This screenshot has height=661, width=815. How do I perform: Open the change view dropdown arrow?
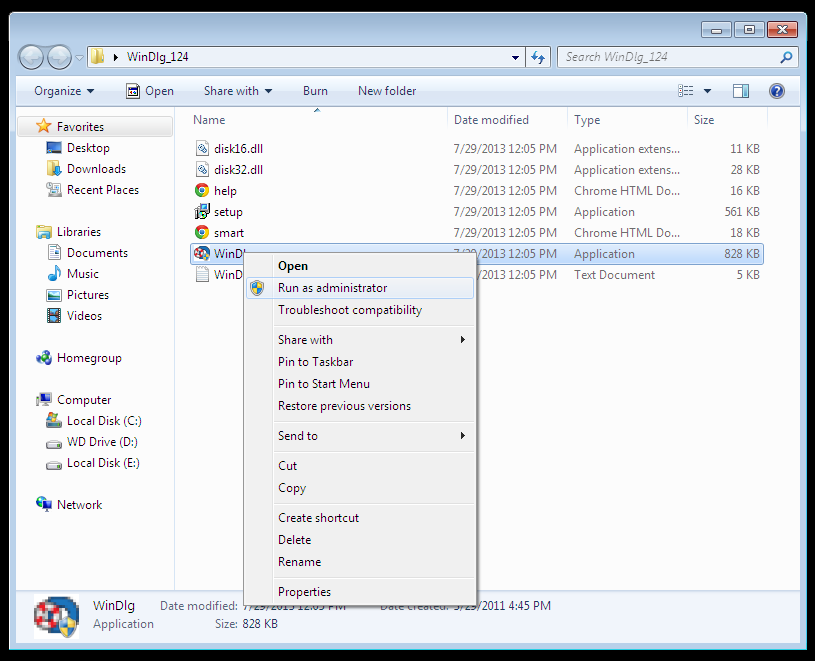[708, 91]
